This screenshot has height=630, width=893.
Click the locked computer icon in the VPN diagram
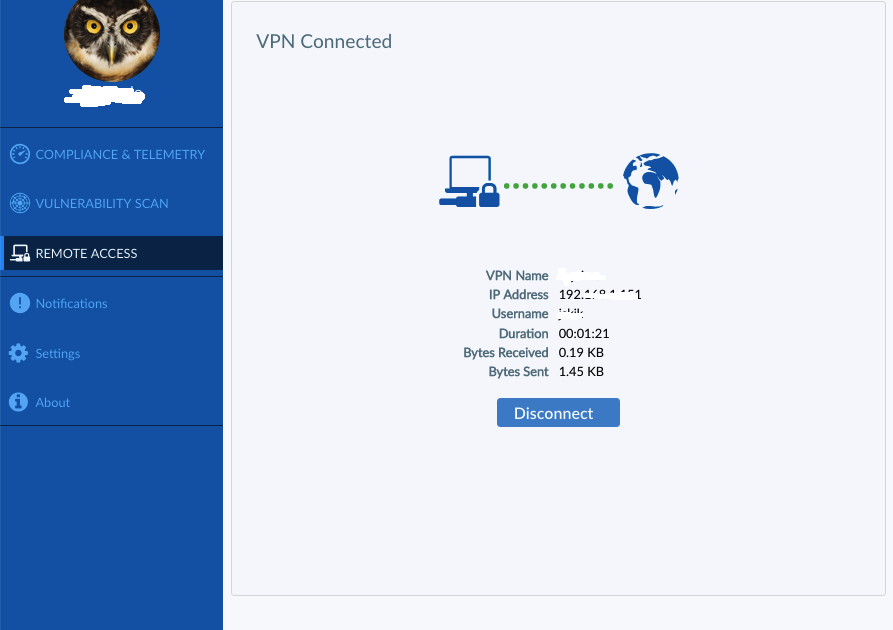tap(469, 182)
